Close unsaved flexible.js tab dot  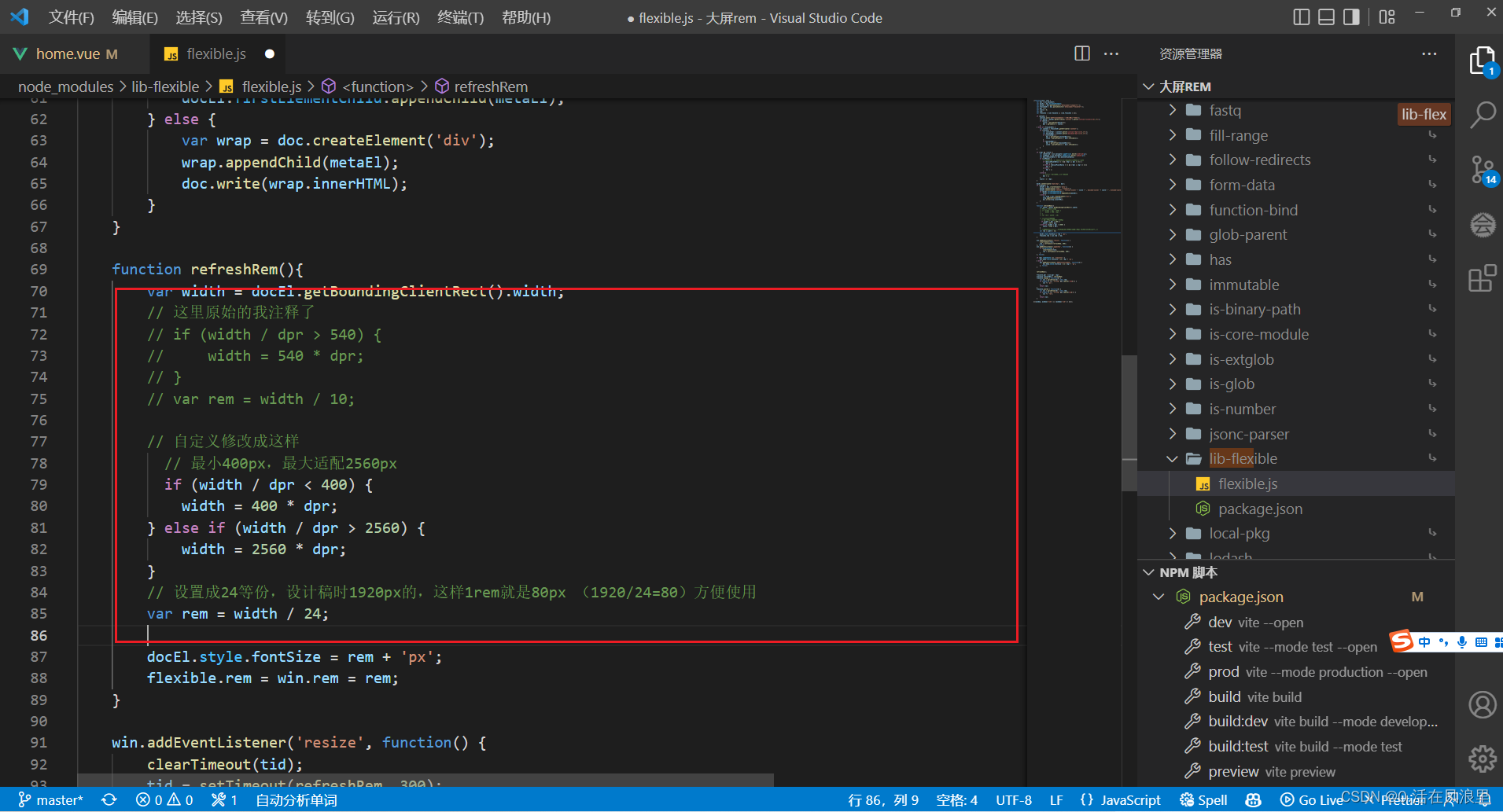pos(270,53)
